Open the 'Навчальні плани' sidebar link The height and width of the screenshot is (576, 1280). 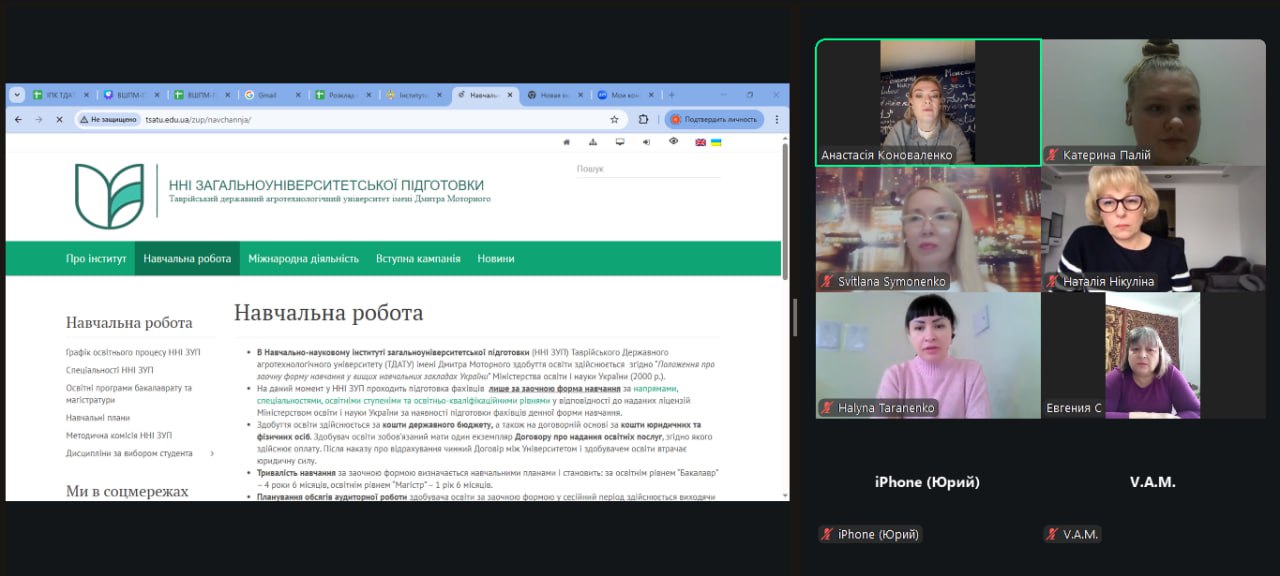pos(98,417)
